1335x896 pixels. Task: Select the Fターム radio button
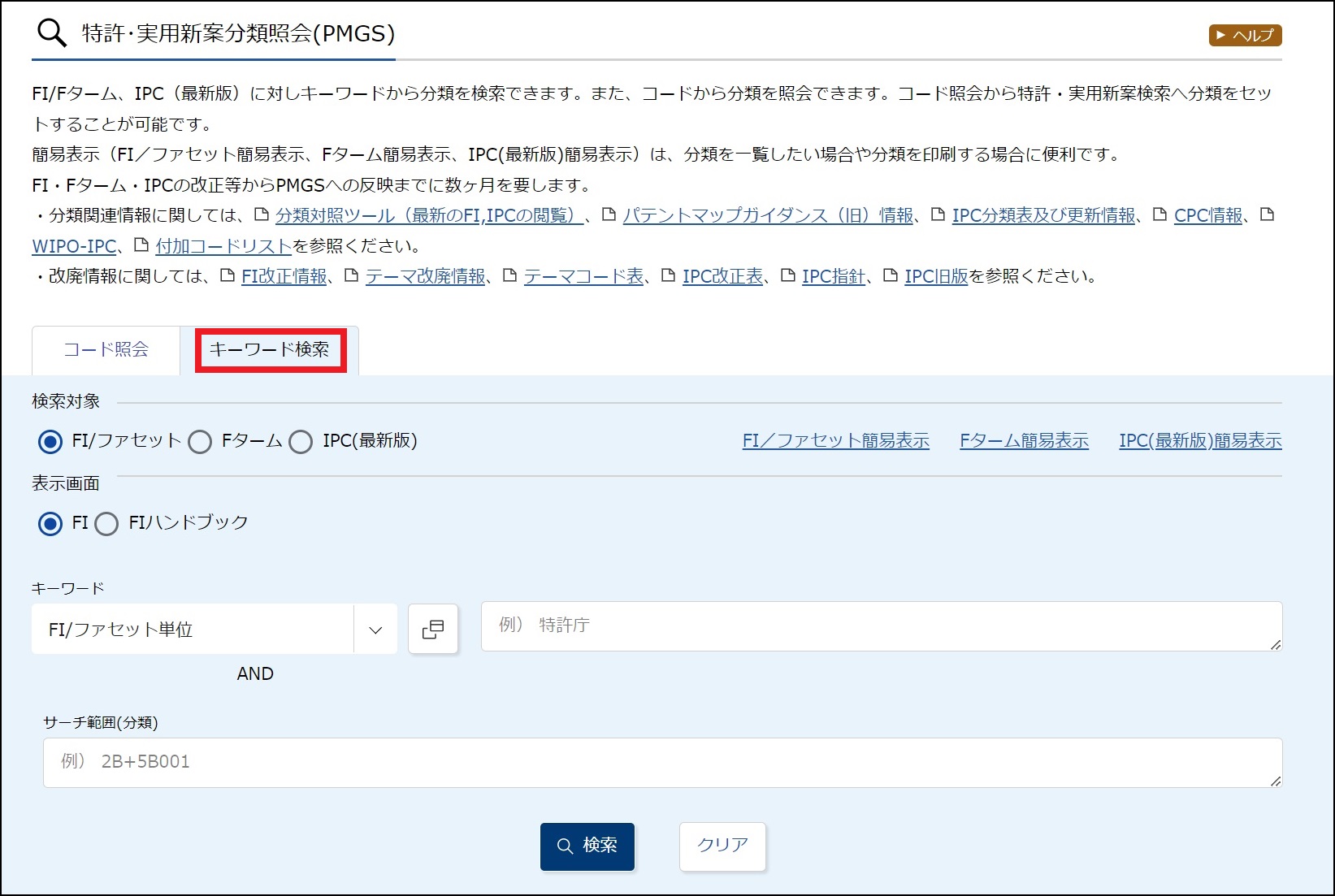click(x=200, y=442)
